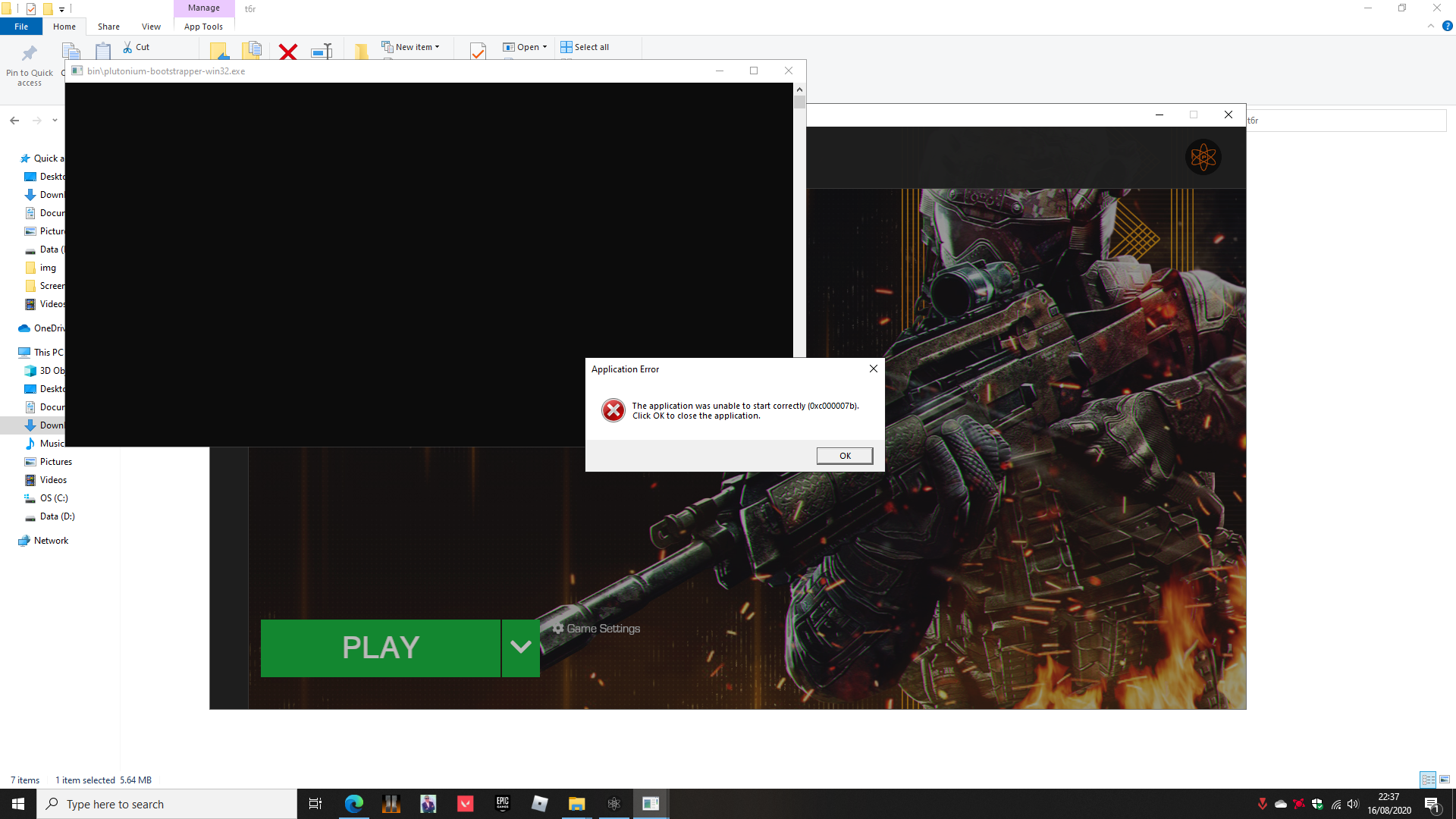The image size is (1456, 819).
Task: Click the Copy to folder icon
Action: pyautogui.click(x=252, y=51)
